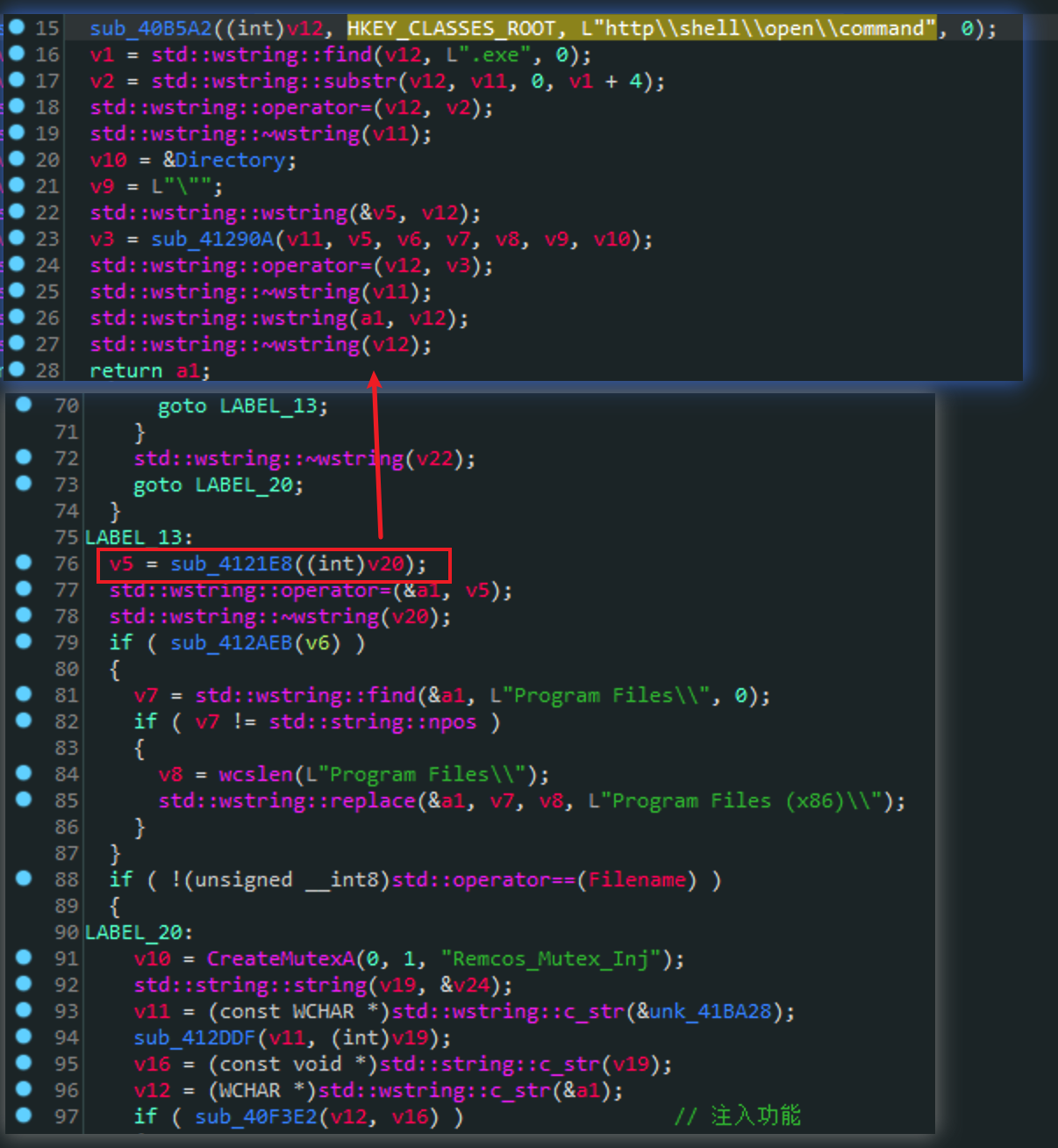The height and width of the screenshot is (1148, 1058).
Task: Click the 注入功能 comment on line 97
Action: tap(755, 1116)
